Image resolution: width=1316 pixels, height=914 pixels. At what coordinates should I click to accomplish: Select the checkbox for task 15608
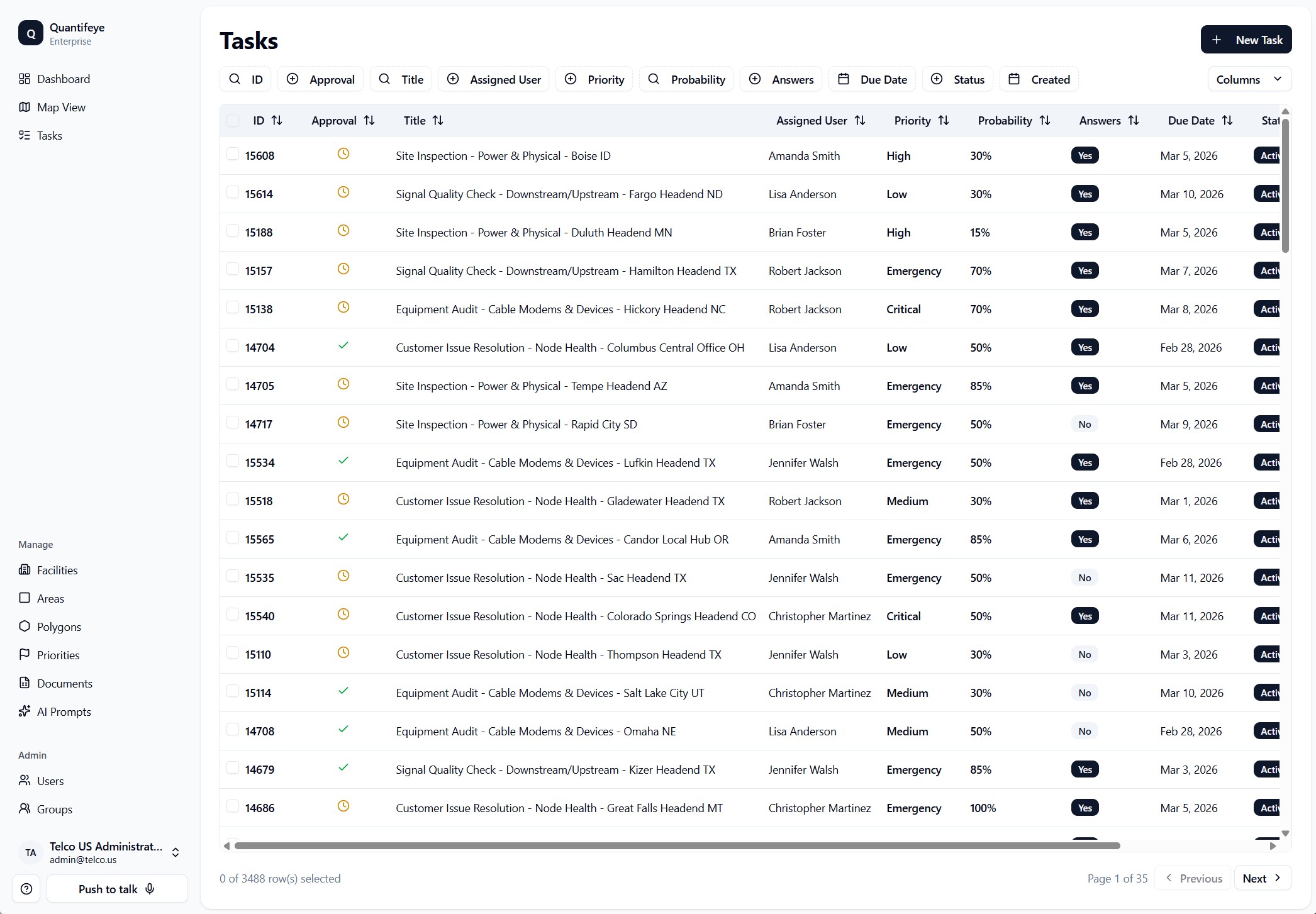click(x=233, y=154)
